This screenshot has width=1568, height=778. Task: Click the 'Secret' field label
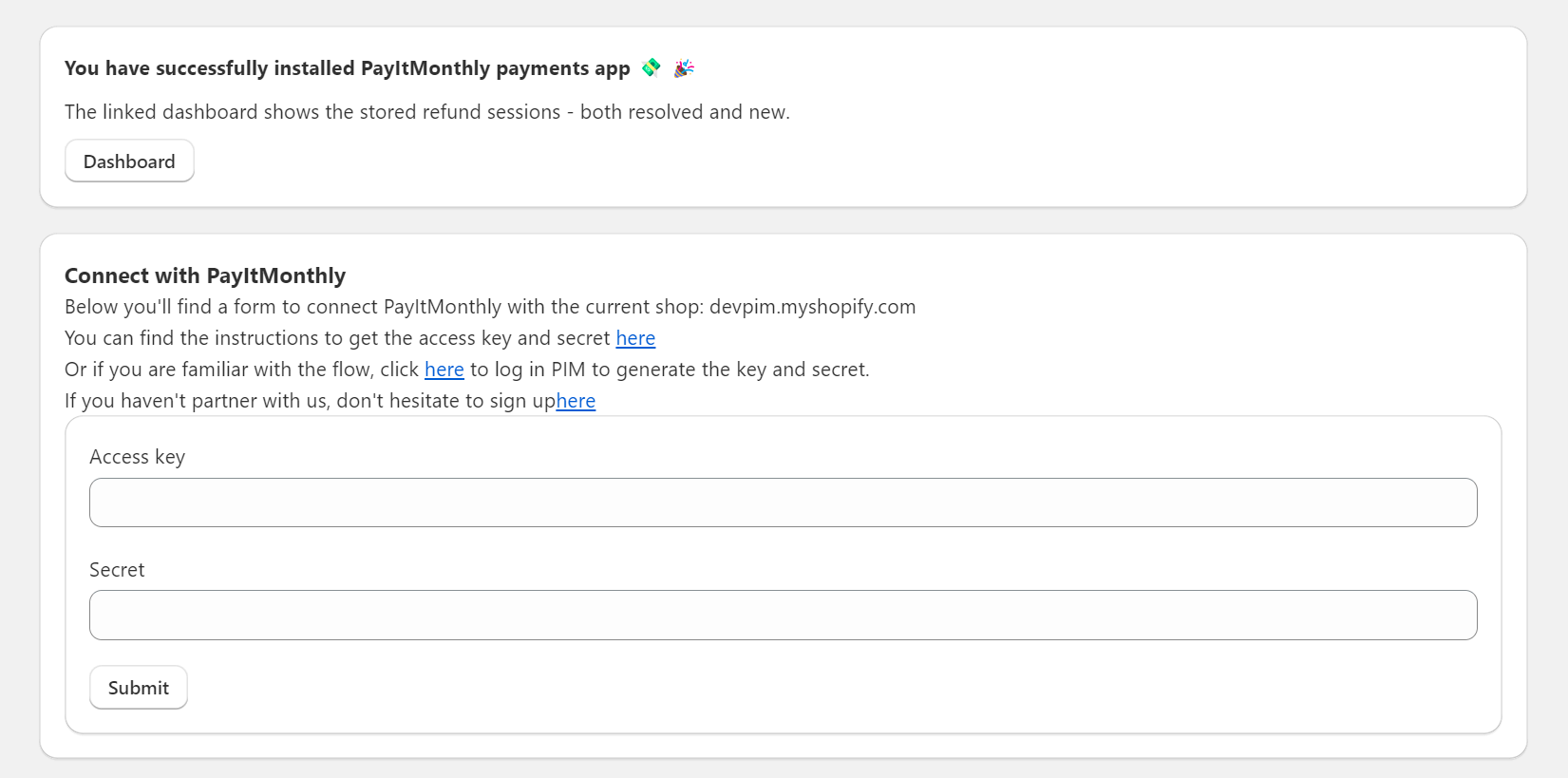pyautogui.click(x=117, y=570)
